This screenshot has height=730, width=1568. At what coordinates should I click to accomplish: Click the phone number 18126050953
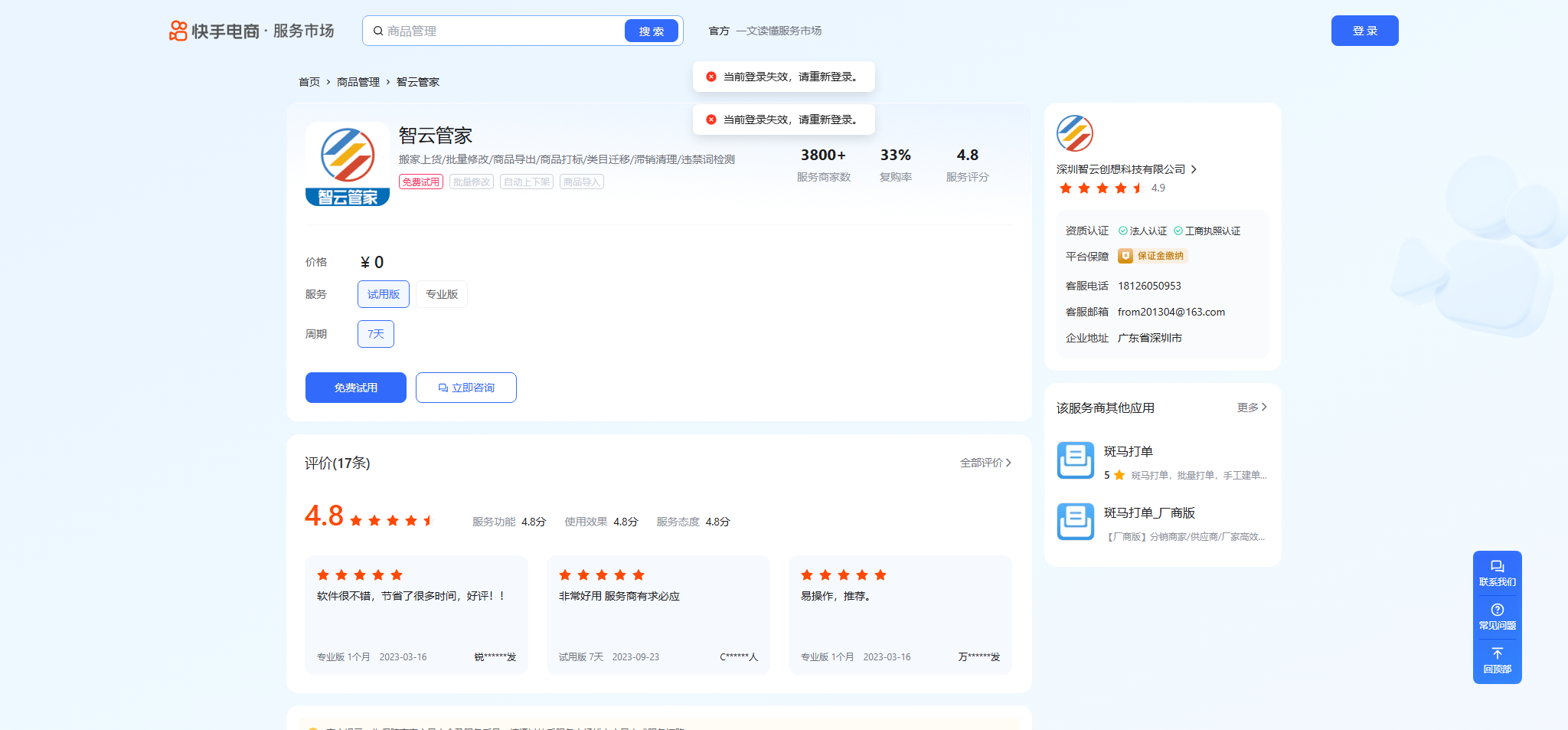click(1149, 286)
